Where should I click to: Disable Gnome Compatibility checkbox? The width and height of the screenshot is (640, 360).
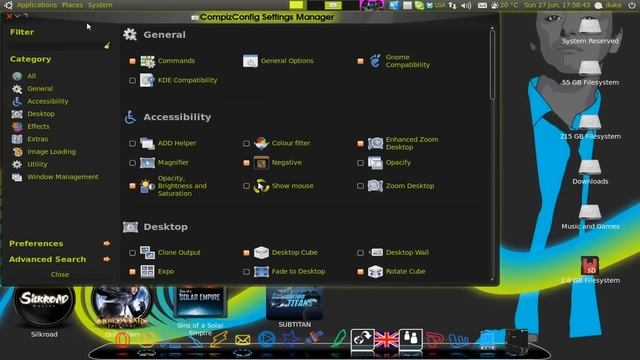360,61
